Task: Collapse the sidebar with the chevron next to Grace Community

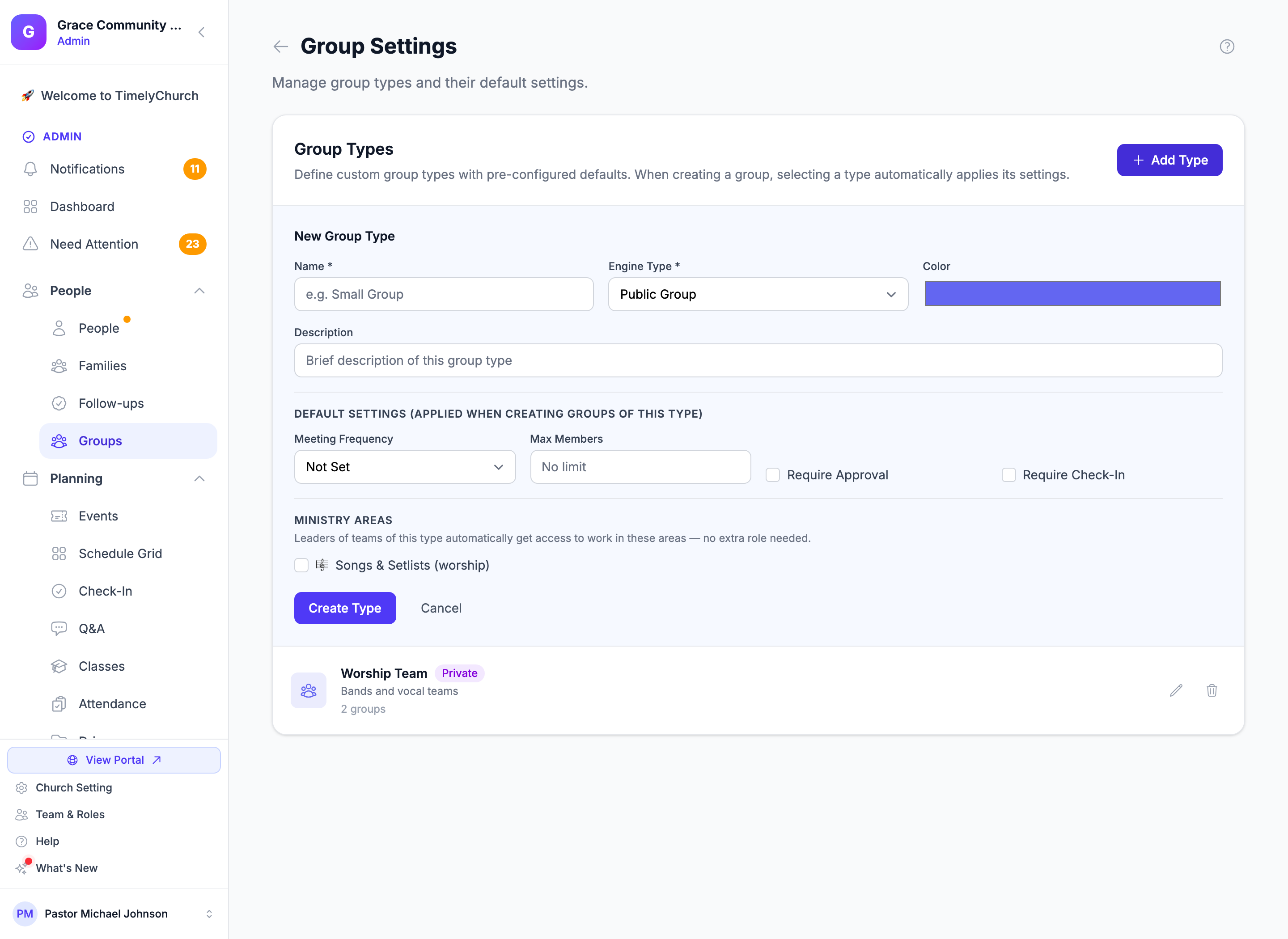Action: click(201, 32)
